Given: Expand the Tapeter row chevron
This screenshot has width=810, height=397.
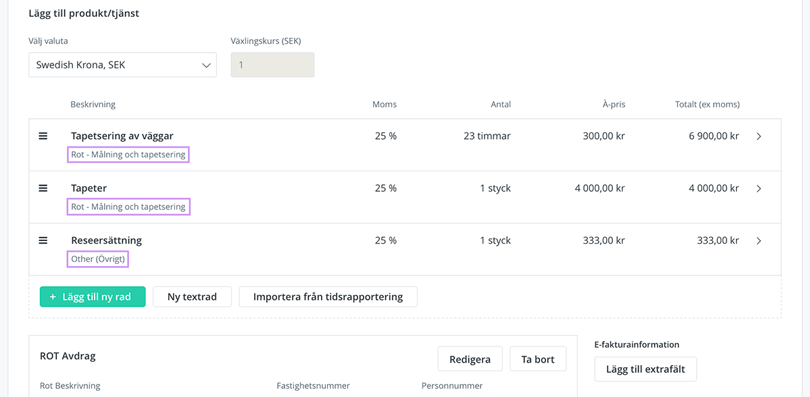Looking at the screenshot, I should 759,188.
